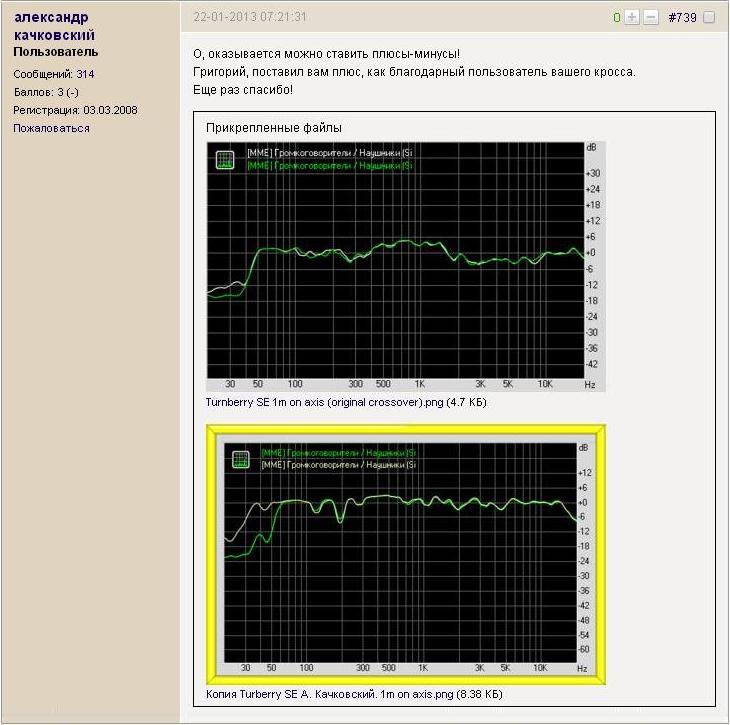
Task: Click the Баллов: 3 points line
Action: [46, 92]
